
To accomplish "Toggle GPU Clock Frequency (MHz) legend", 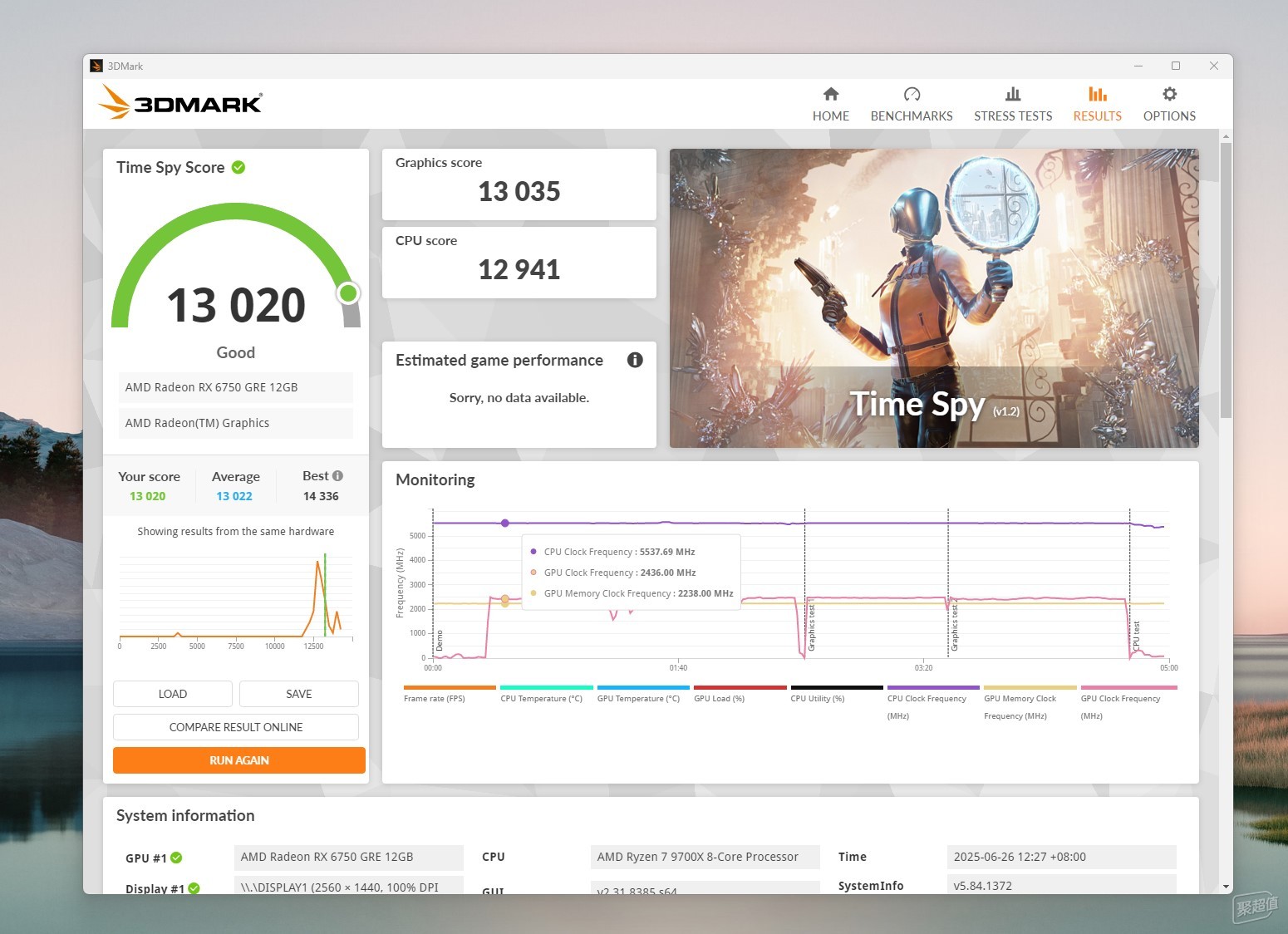I will tap(1127, 703).
